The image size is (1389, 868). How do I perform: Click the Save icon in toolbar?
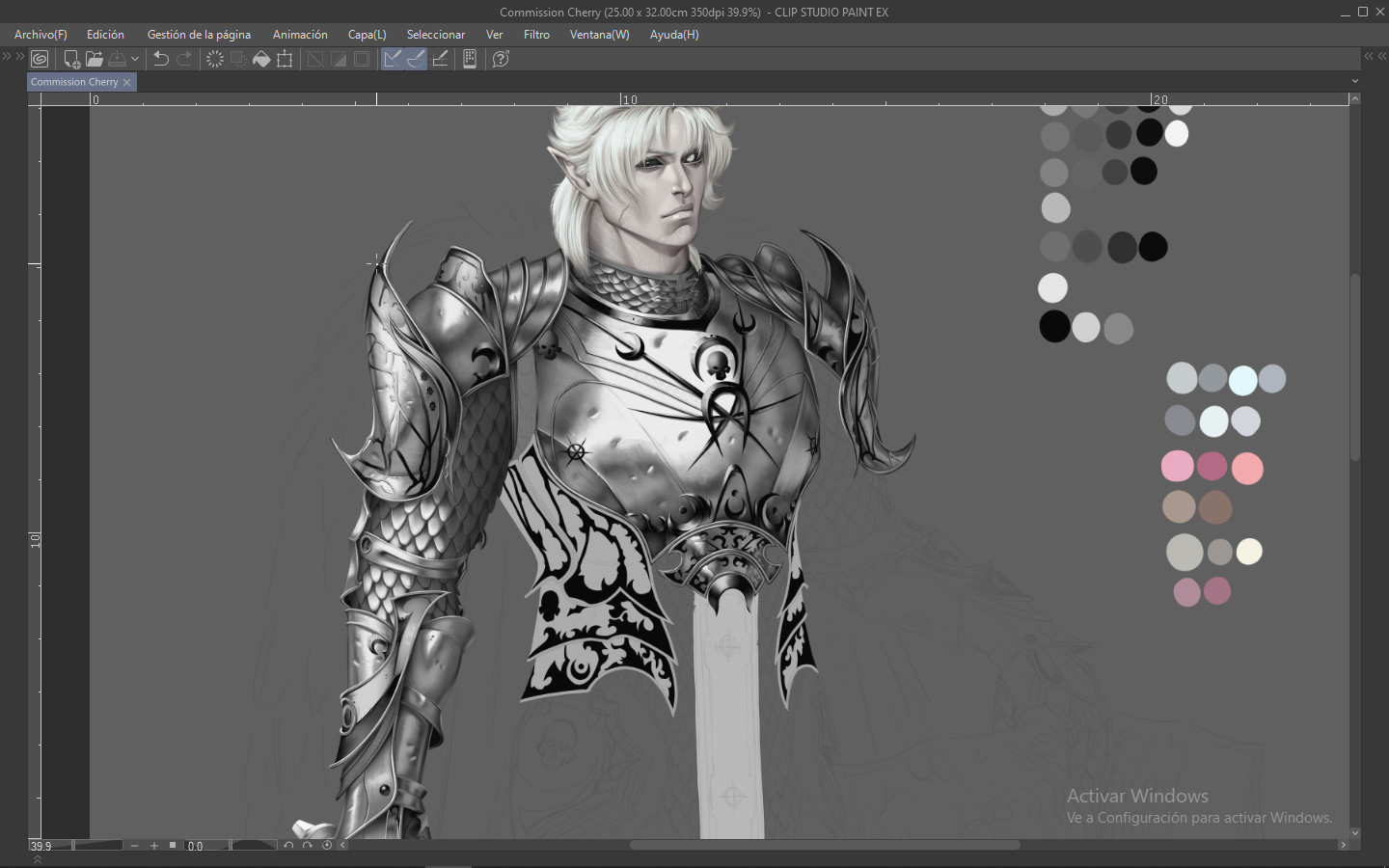(118, 59)
